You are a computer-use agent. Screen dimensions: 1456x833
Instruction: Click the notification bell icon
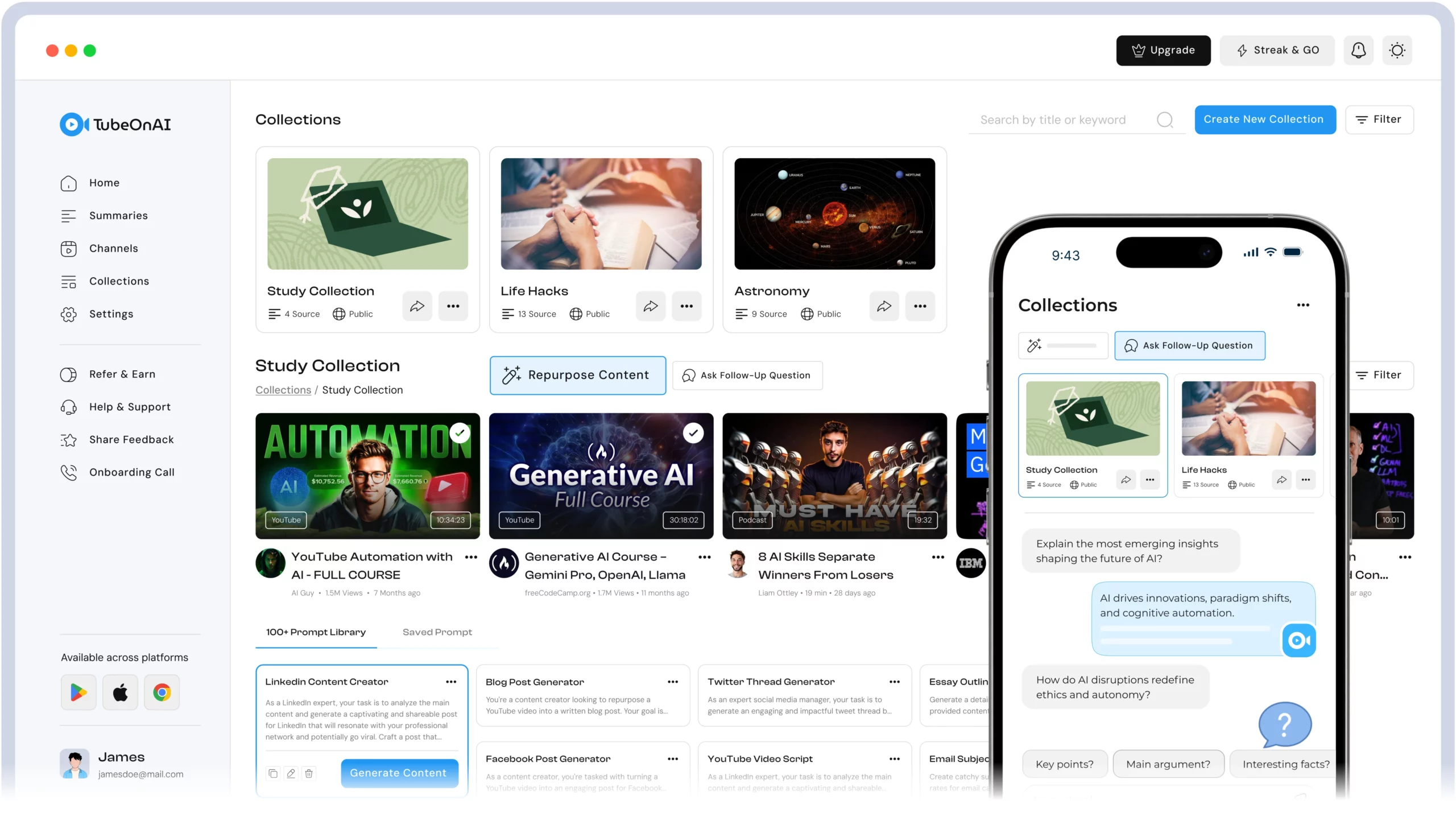click(1358, 50)
